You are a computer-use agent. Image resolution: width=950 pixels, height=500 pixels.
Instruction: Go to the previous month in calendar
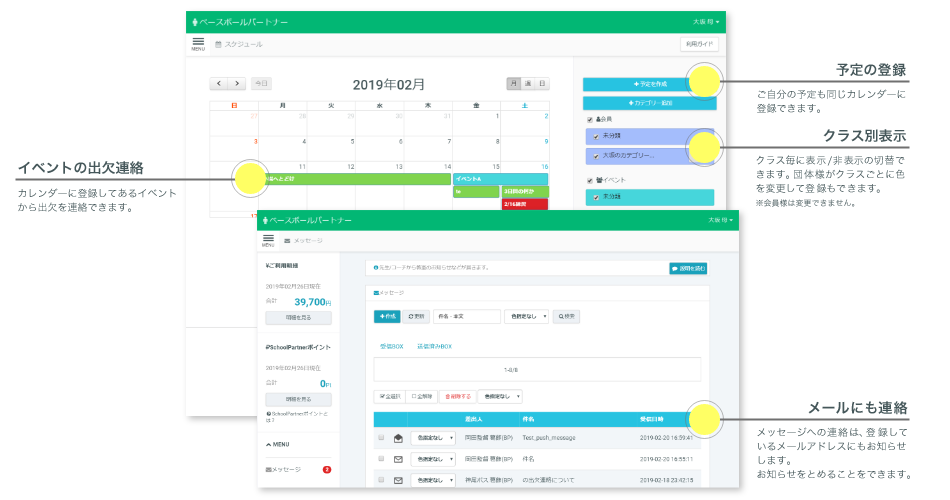coord(219,84)
